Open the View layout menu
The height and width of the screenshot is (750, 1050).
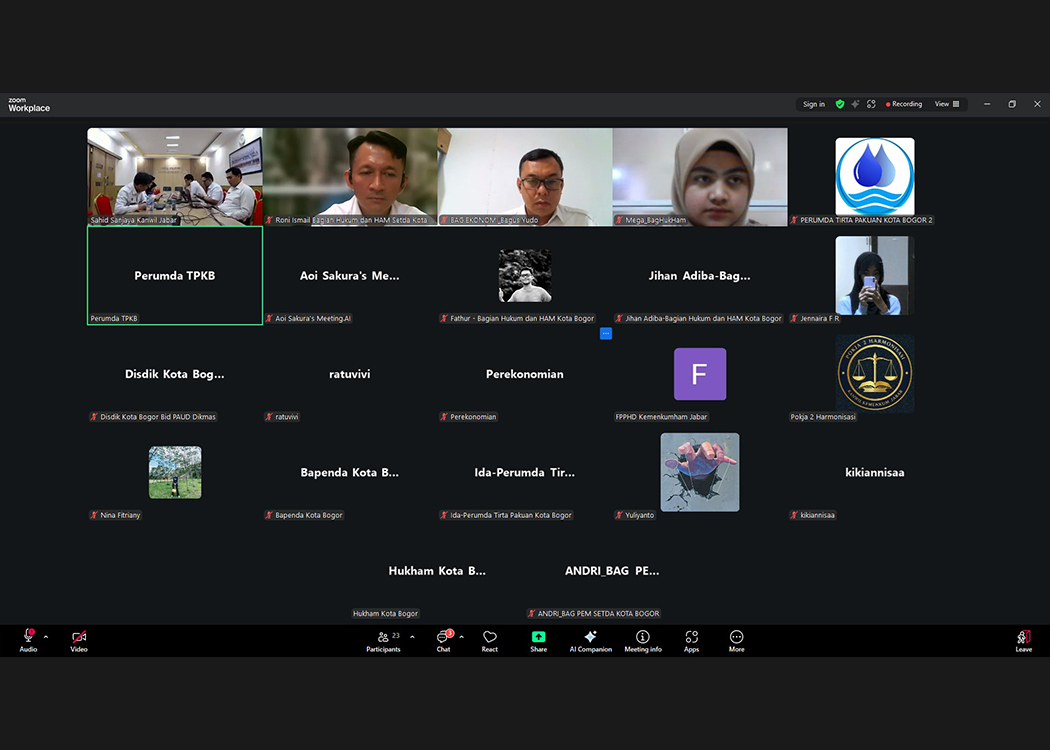(947, 104)
